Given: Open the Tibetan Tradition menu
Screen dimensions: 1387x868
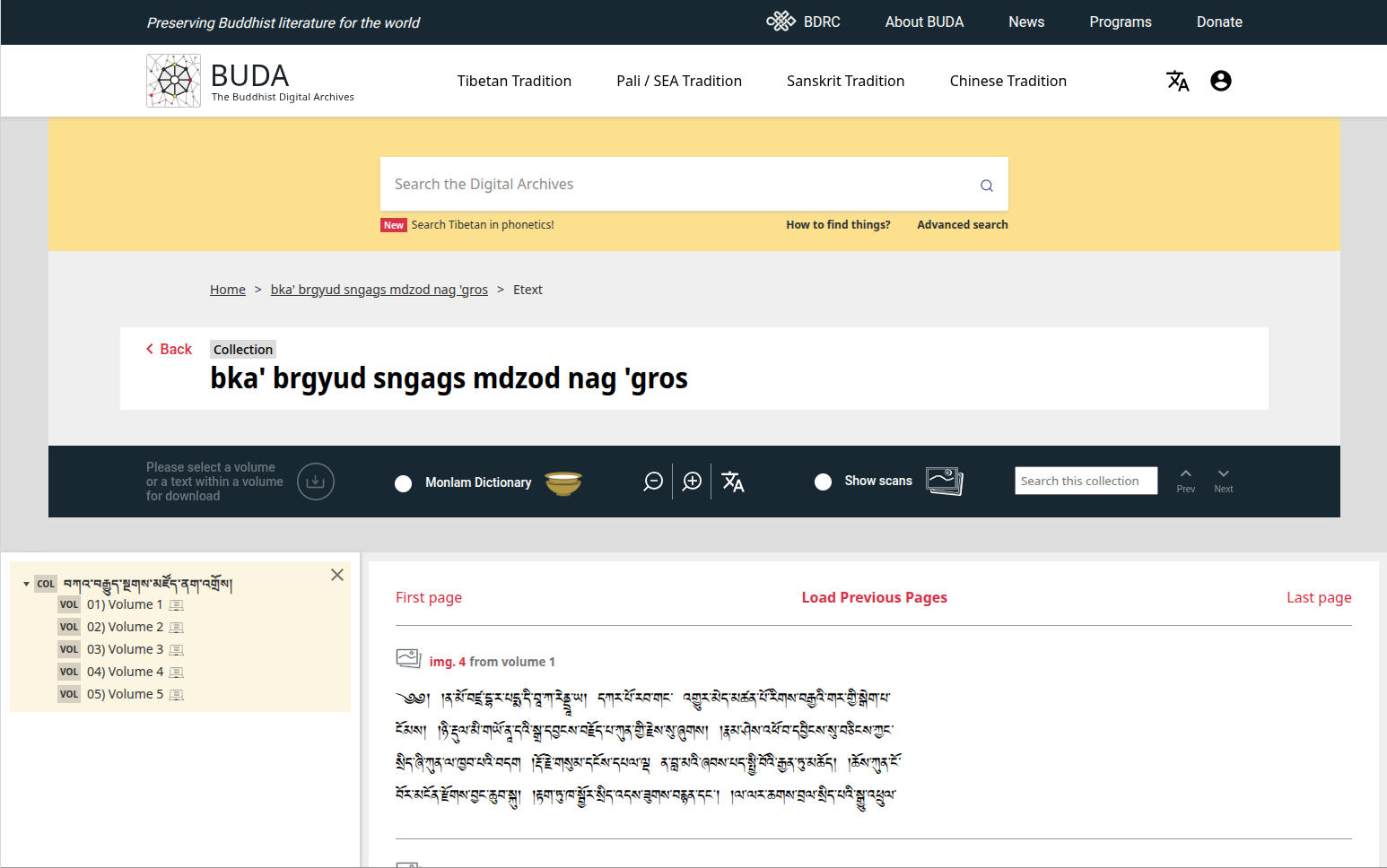Looking at the screenshot, I should click(x=514, y=81).
